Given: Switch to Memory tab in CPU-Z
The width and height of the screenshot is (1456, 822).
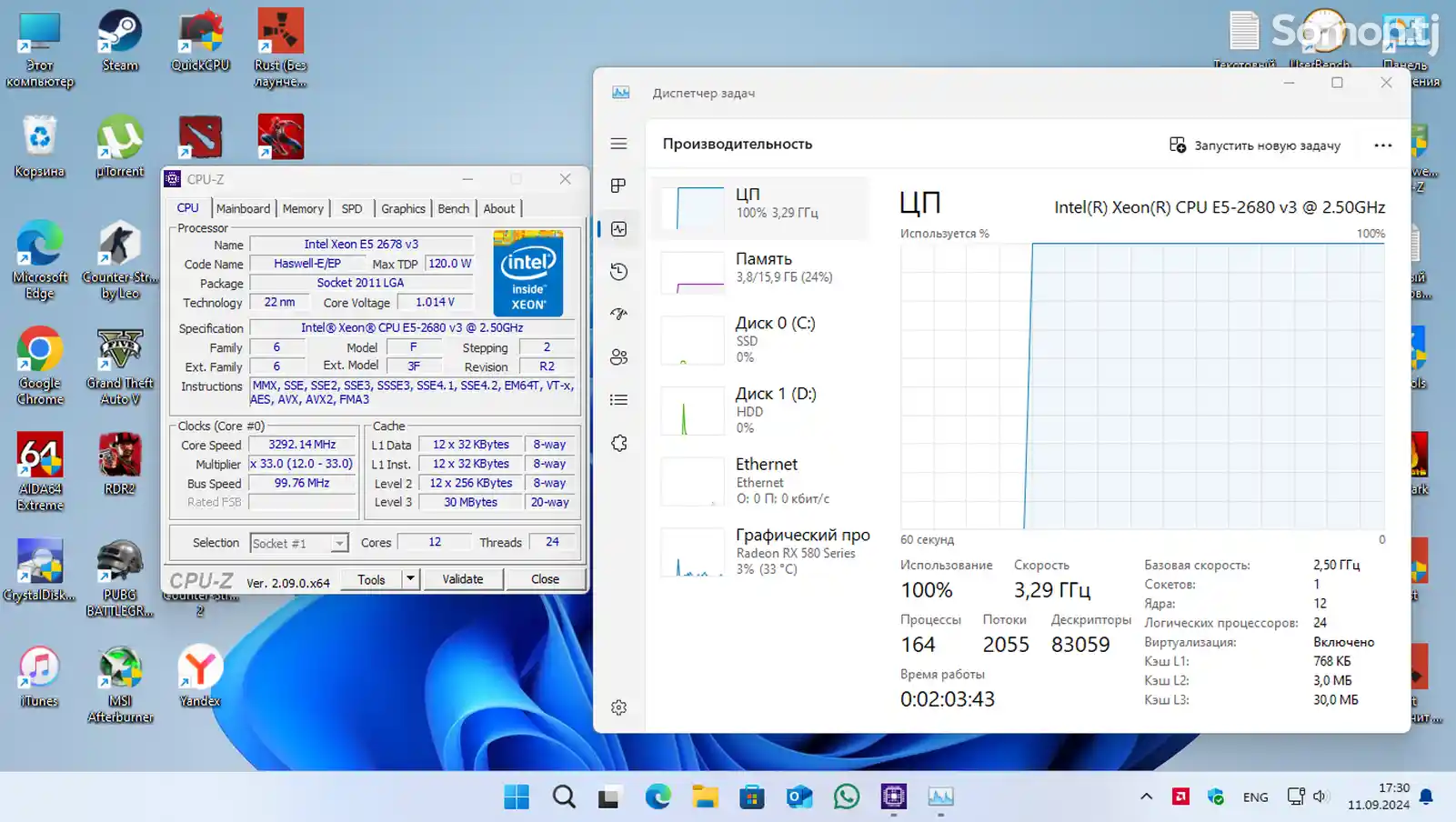Looking at the screenshot, I should coord(303,208).
